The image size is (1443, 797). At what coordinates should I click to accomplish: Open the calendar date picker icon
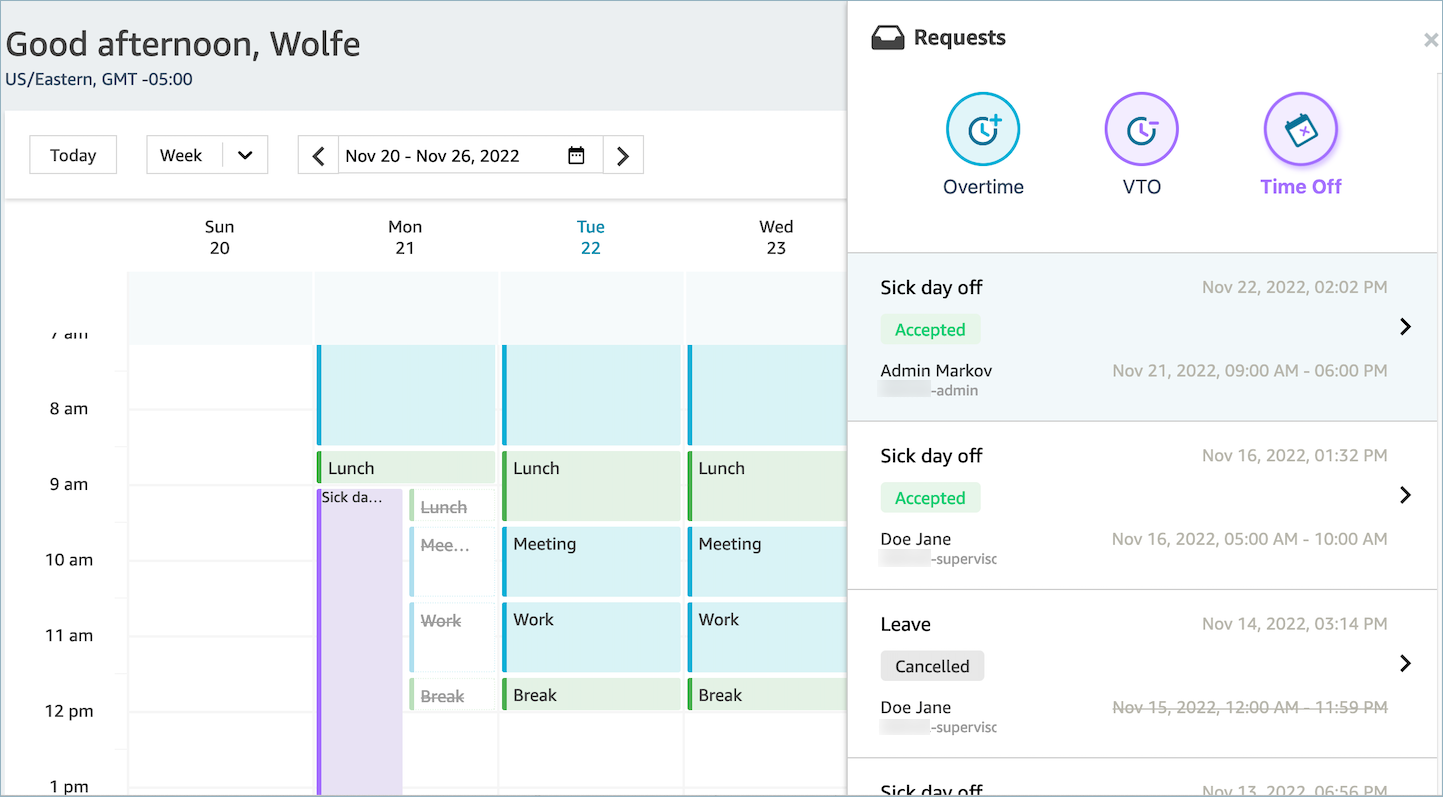576,155
